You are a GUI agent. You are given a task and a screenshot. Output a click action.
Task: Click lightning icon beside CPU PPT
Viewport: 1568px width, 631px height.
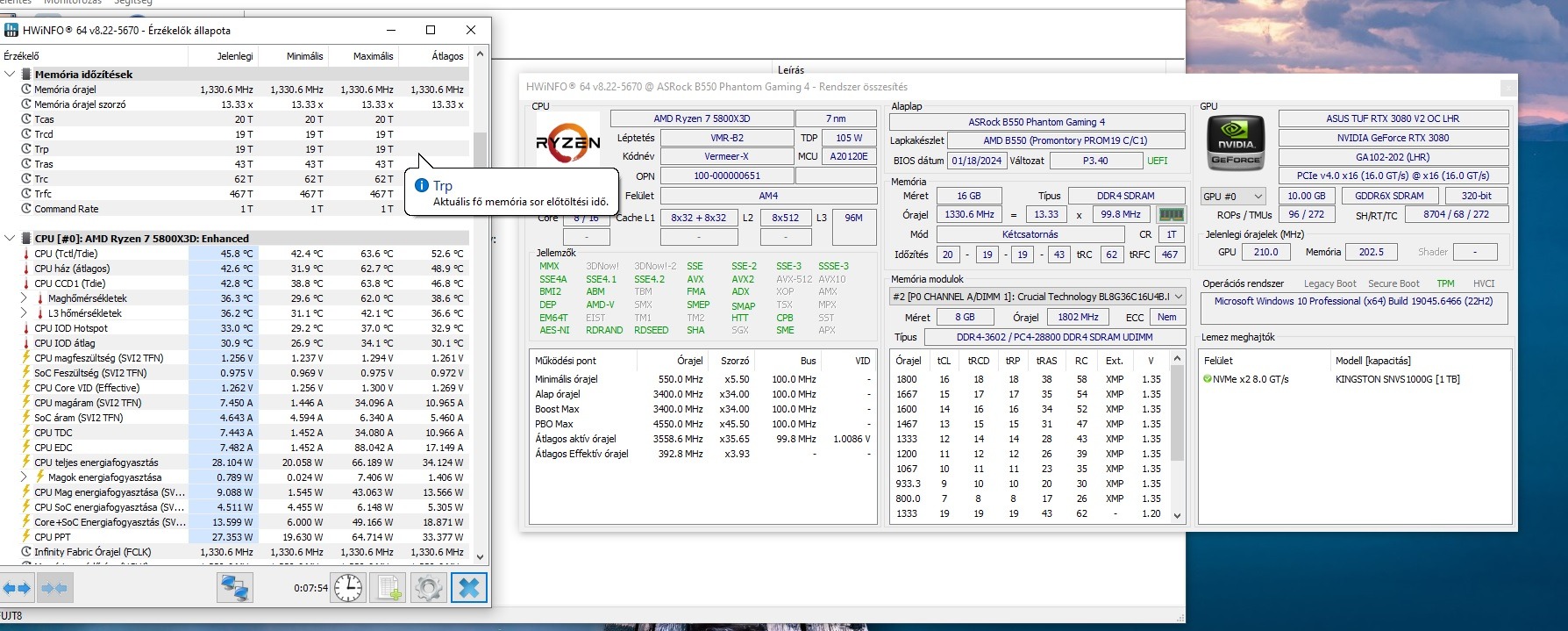pyautogui.click(x=26, y=537)
